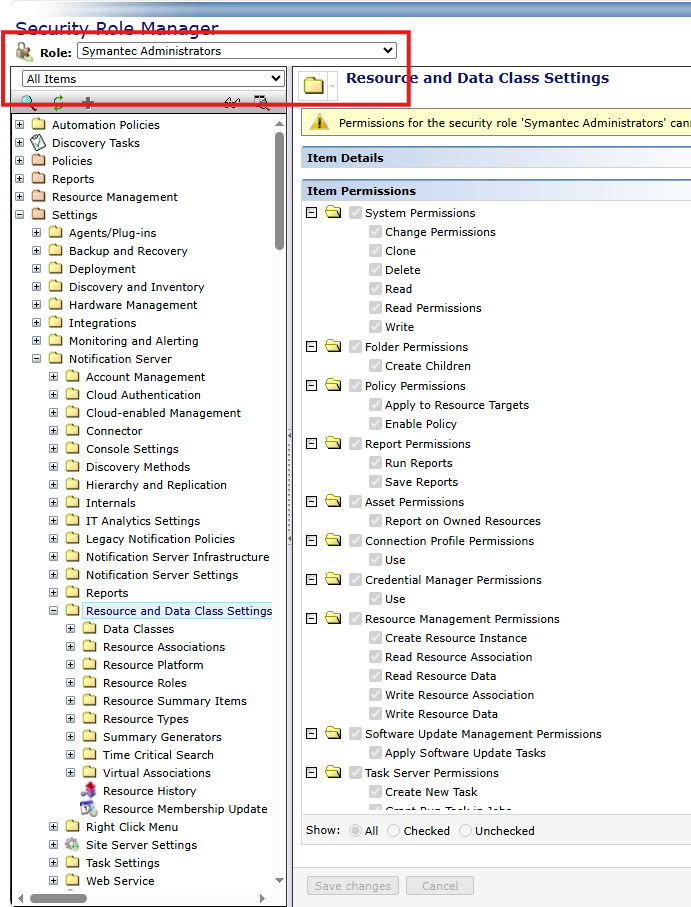
Task: Collapse the Settings tree node
Action: coord(20,215)
